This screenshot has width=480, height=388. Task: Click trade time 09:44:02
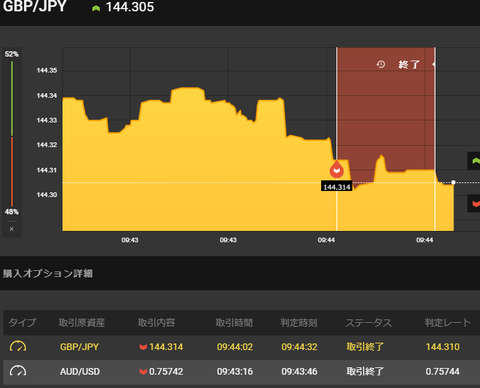235,347
